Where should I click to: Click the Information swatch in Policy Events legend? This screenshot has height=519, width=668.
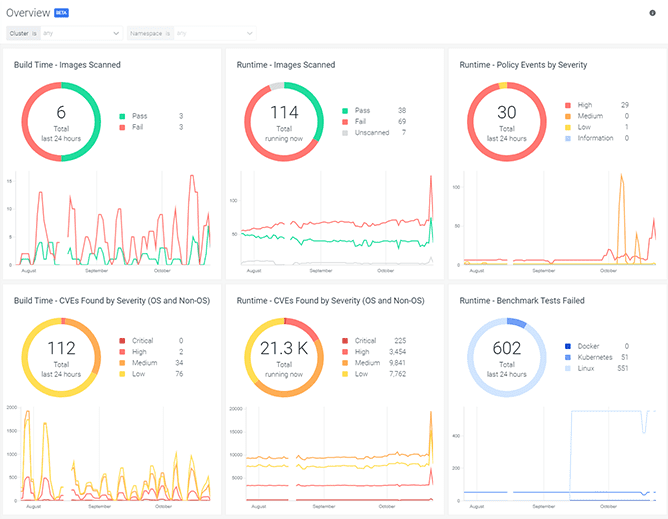tap(568, 138)
